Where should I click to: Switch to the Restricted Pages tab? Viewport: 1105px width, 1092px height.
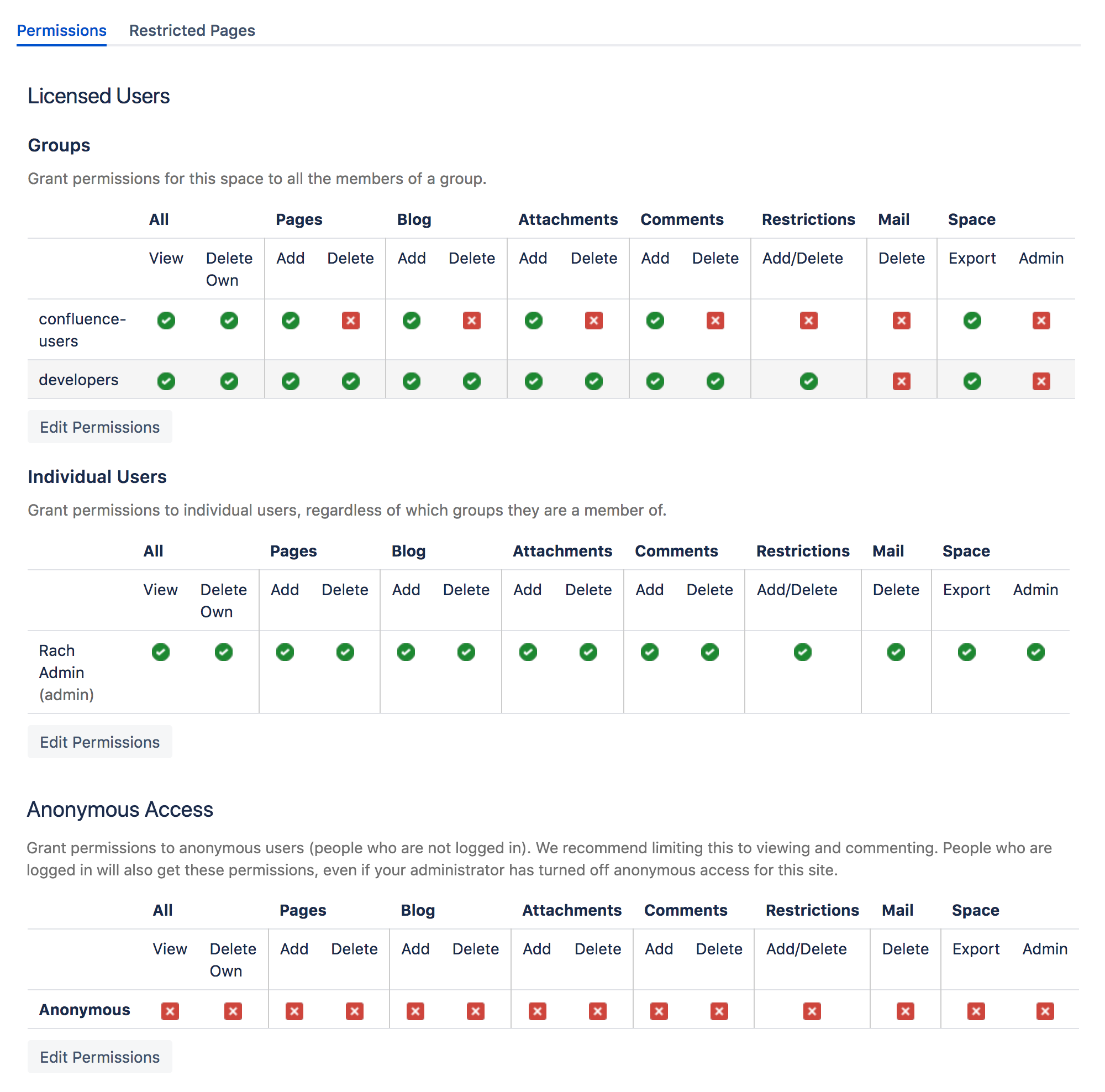[x=192, y=30]
